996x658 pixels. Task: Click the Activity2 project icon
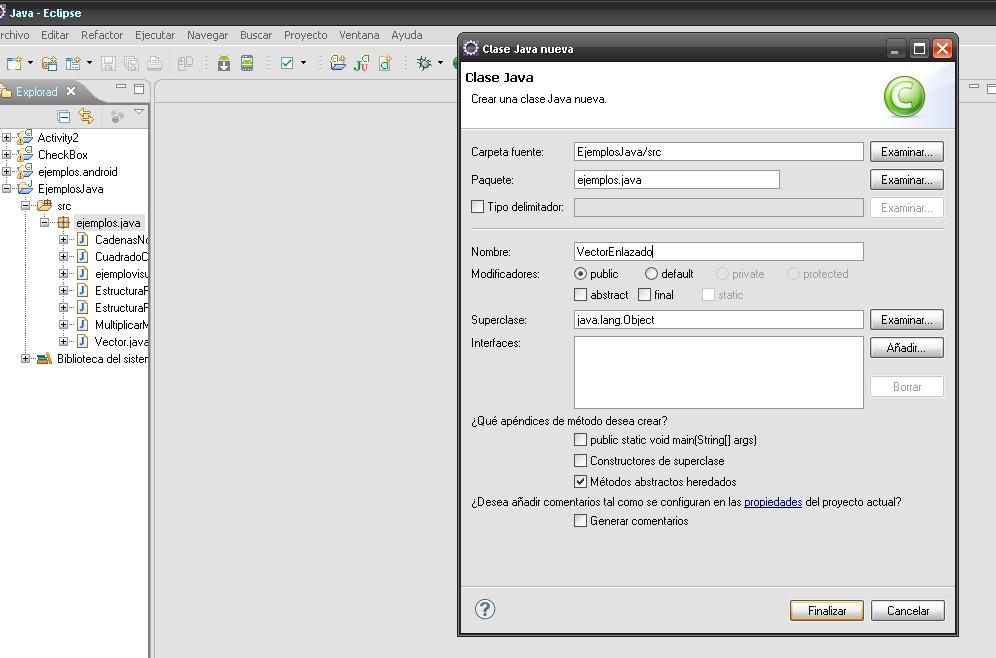point(25,137)
